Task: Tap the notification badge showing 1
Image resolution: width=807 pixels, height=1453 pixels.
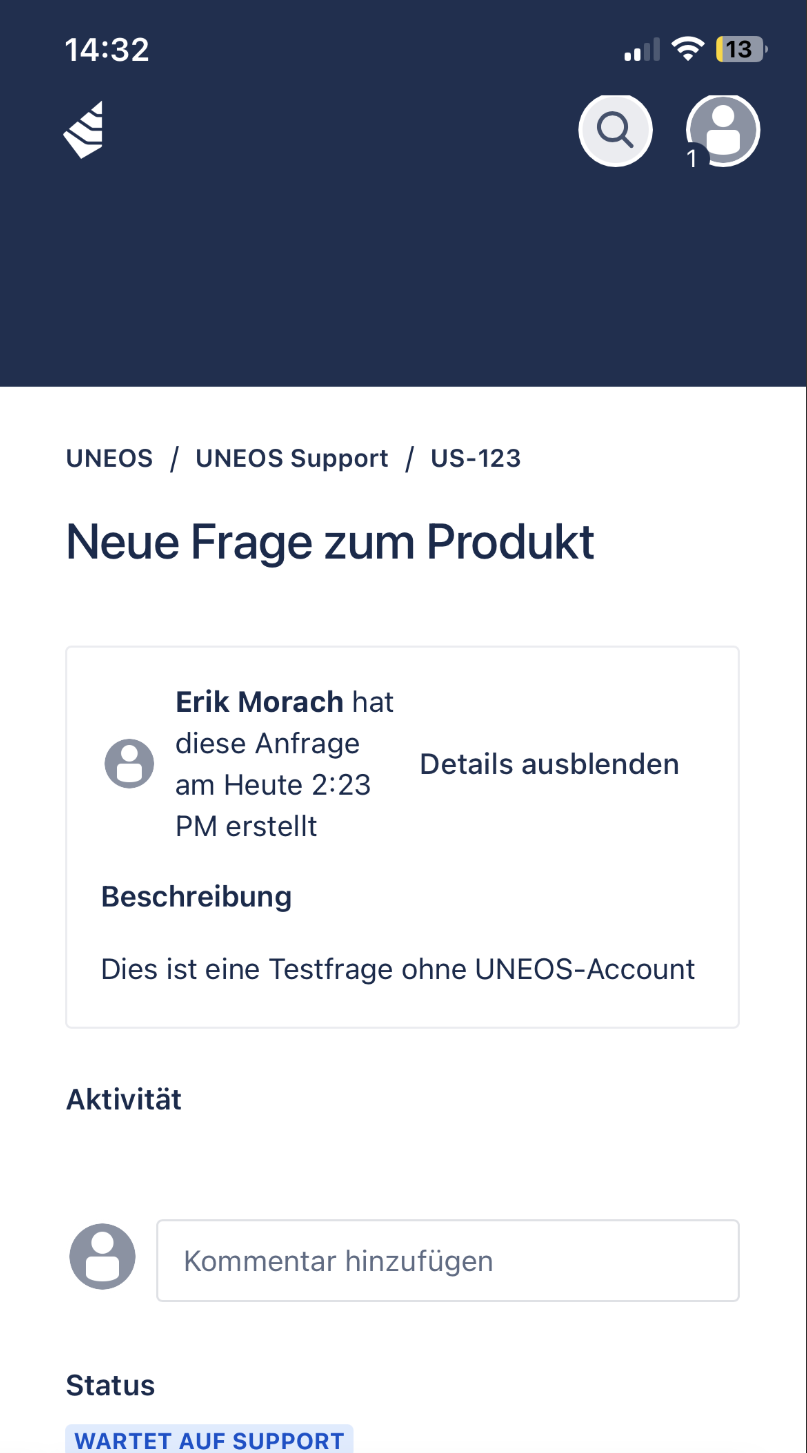Action: 691,158
